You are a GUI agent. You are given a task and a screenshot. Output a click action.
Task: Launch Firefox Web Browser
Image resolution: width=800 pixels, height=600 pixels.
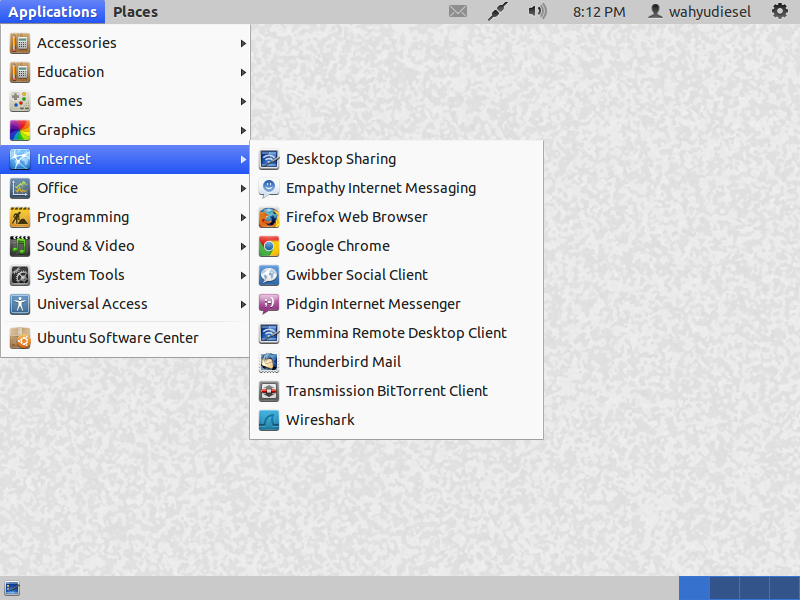click(396, 217)
